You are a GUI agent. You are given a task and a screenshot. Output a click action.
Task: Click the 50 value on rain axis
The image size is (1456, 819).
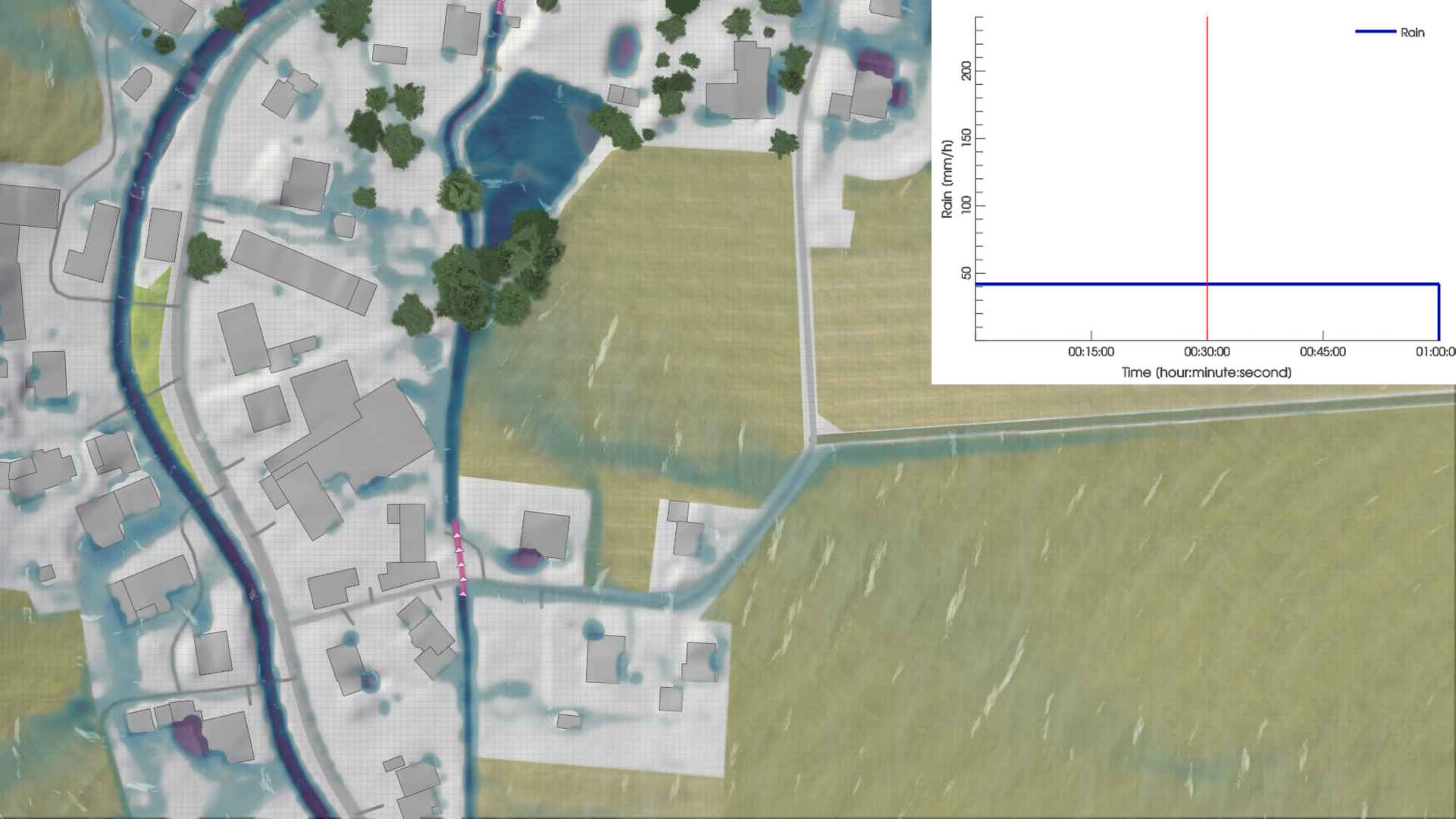966,273
